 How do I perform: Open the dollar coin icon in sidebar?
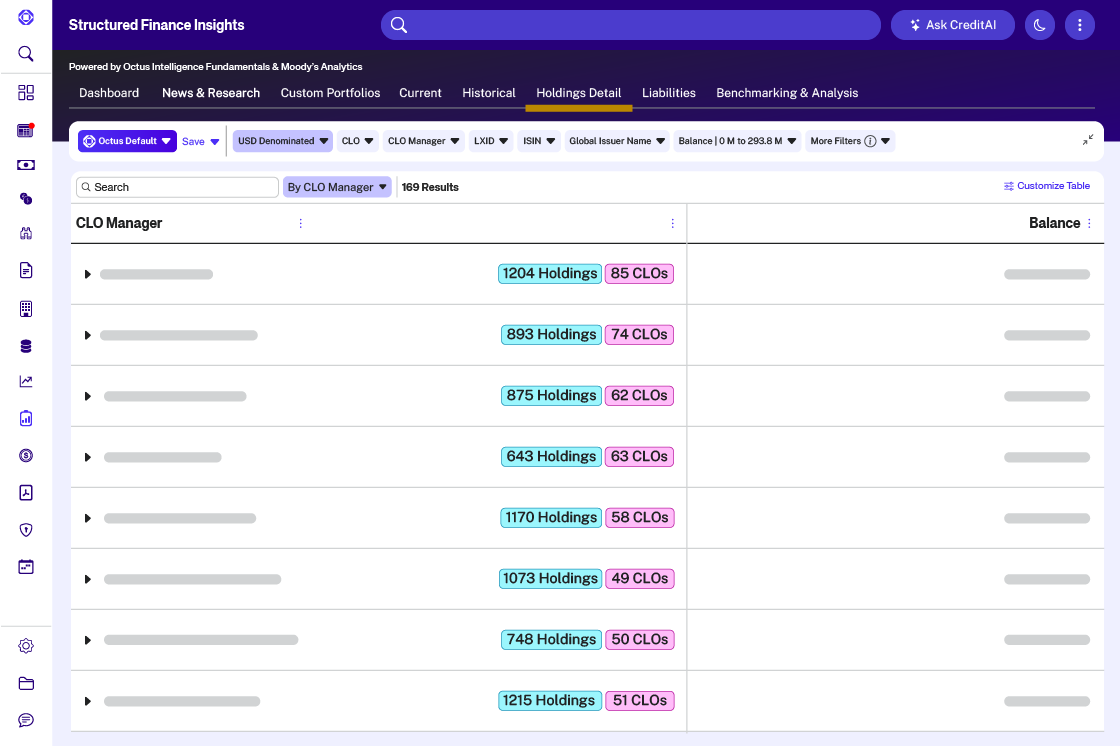[26, 455]
